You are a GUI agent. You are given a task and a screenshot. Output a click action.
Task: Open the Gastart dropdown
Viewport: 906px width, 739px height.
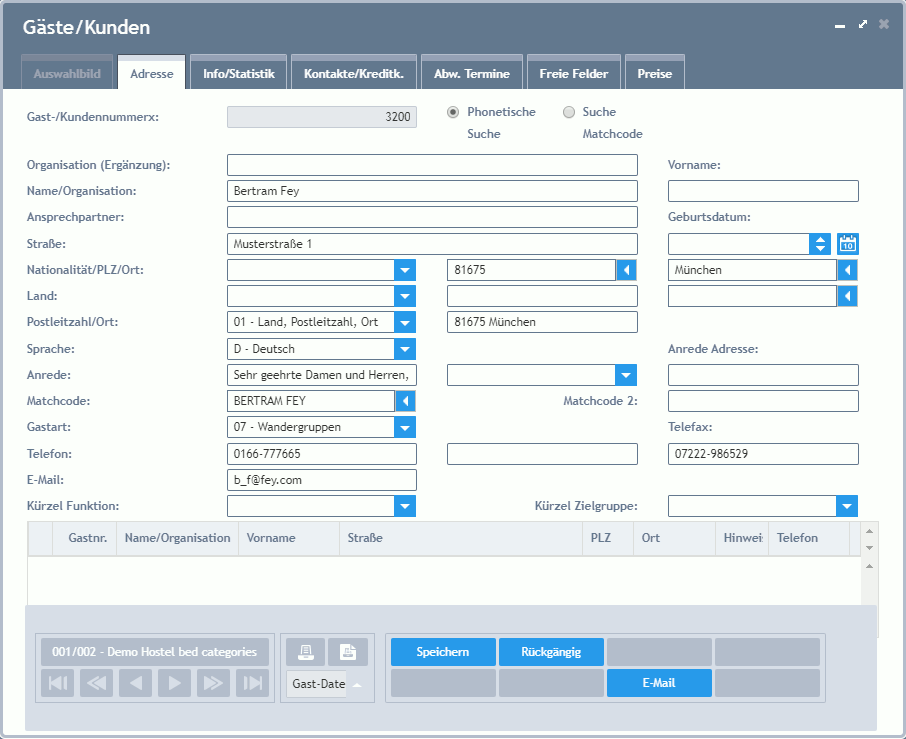click(x=405, y=428)
